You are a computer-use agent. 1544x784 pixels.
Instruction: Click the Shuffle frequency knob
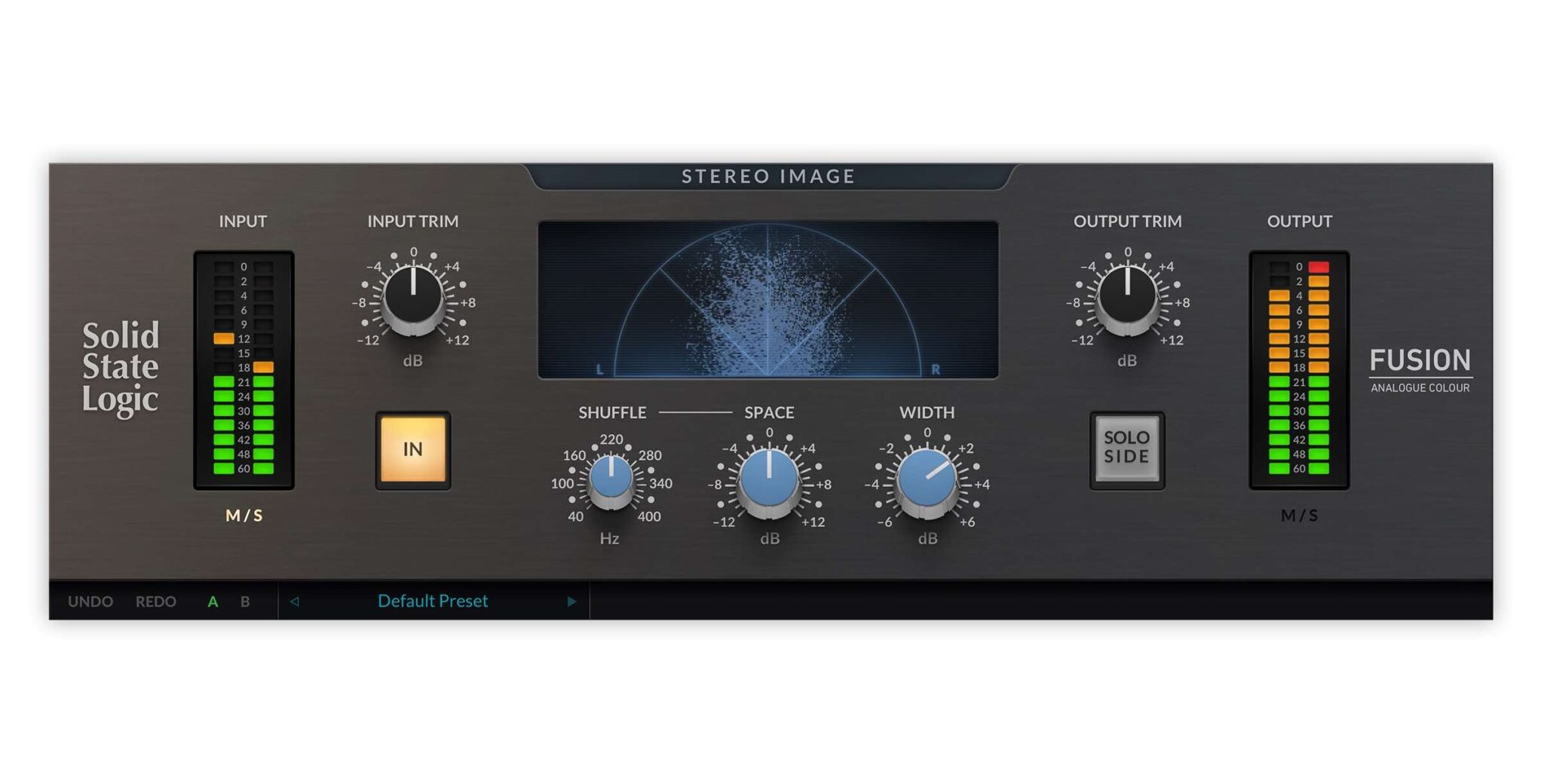click(x=611, y=480)
